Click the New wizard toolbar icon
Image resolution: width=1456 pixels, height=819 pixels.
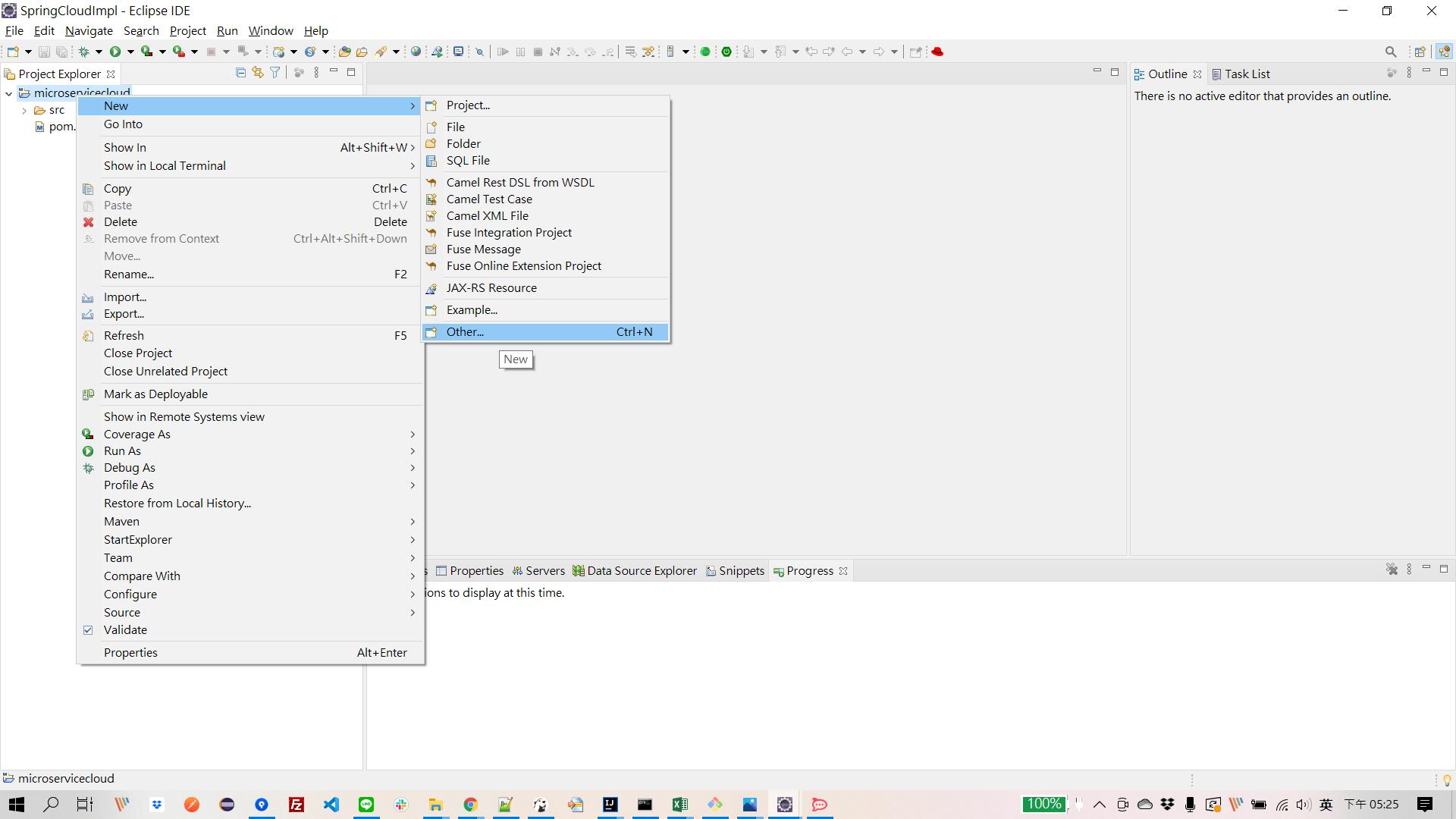coord(13,52)
